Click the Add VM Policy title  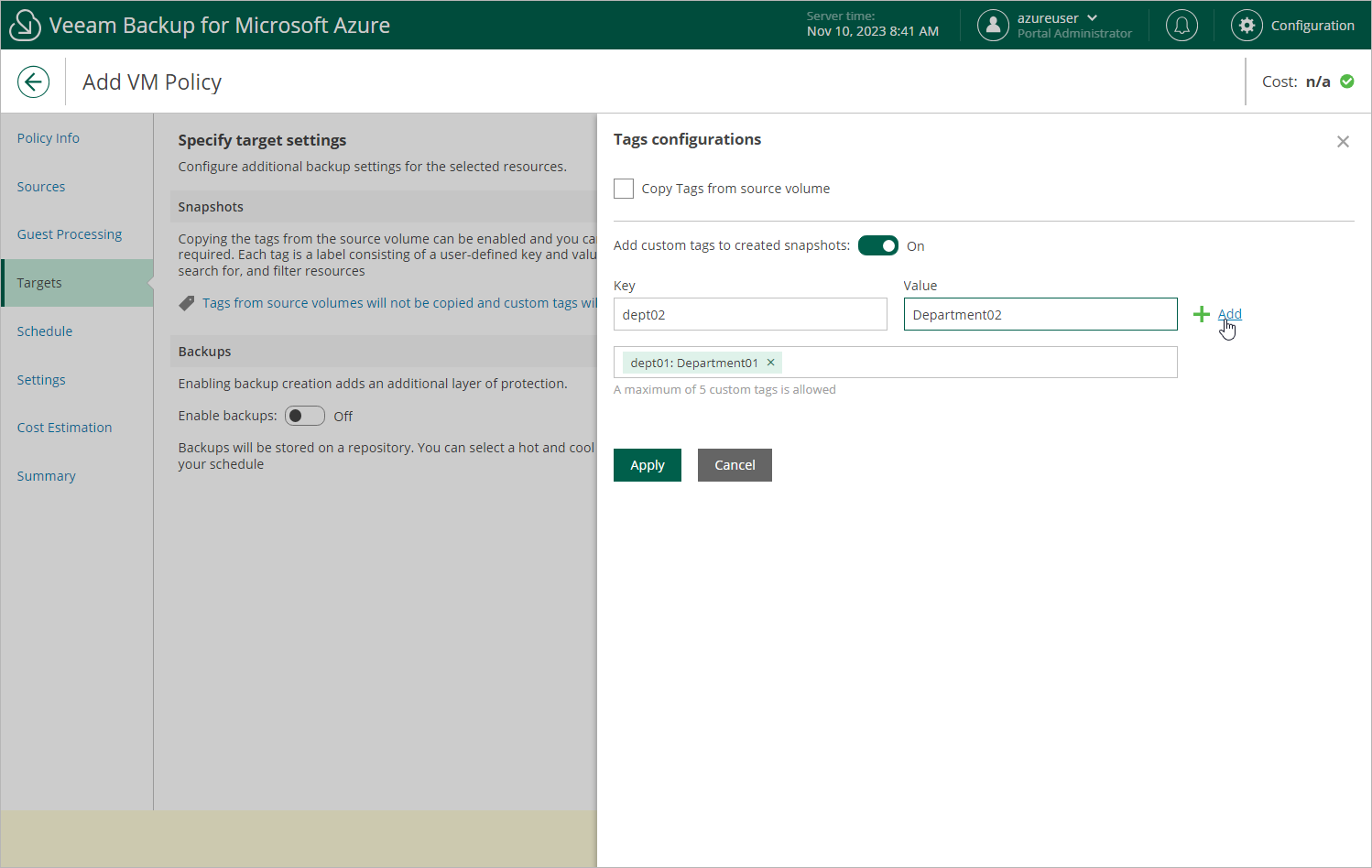(152, 82)
